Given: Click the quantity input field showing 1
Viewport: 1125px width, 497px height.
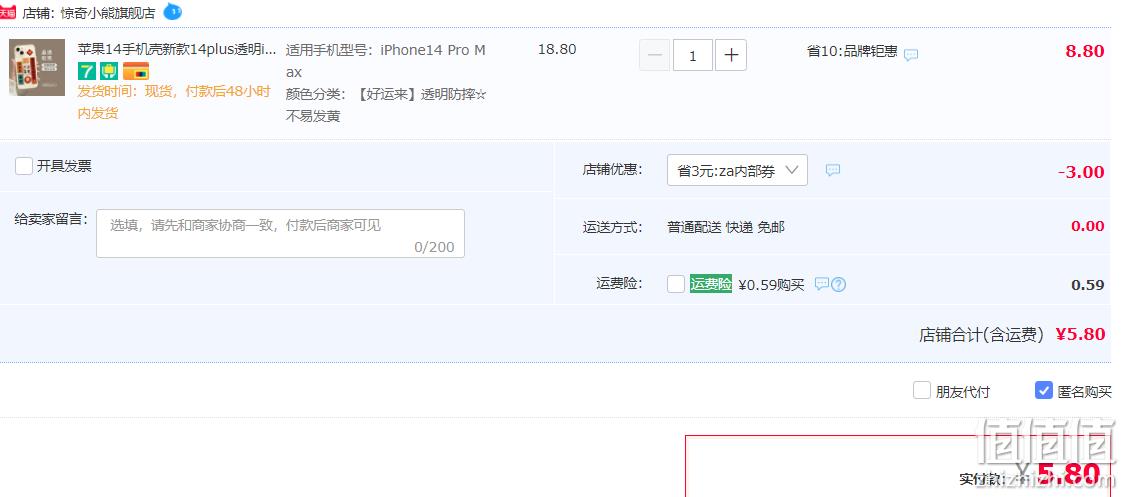Looking at the screenshot, I should pos(692,55).
